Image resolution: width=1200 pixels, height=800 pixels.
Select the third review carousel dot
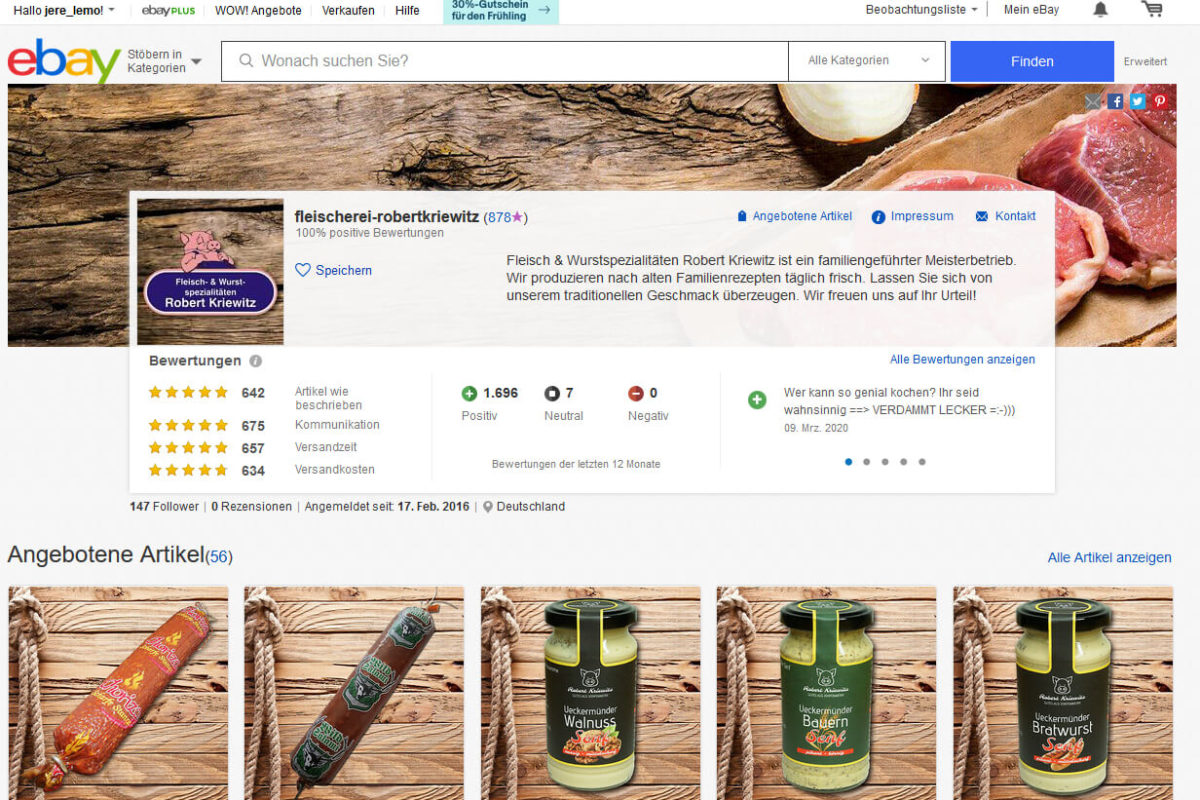click(885, 462)
